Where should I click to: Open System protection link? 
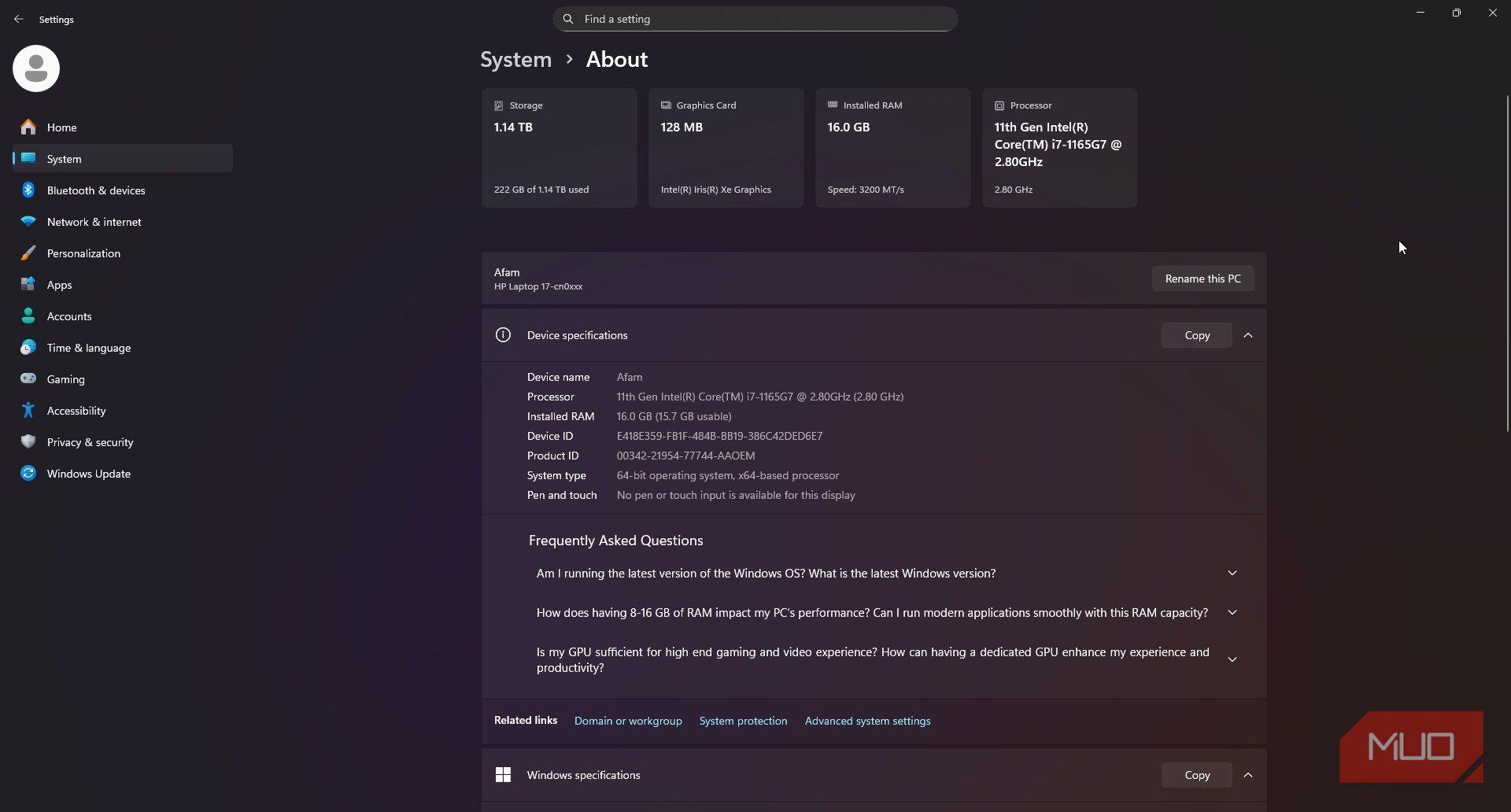coord(743,721)
